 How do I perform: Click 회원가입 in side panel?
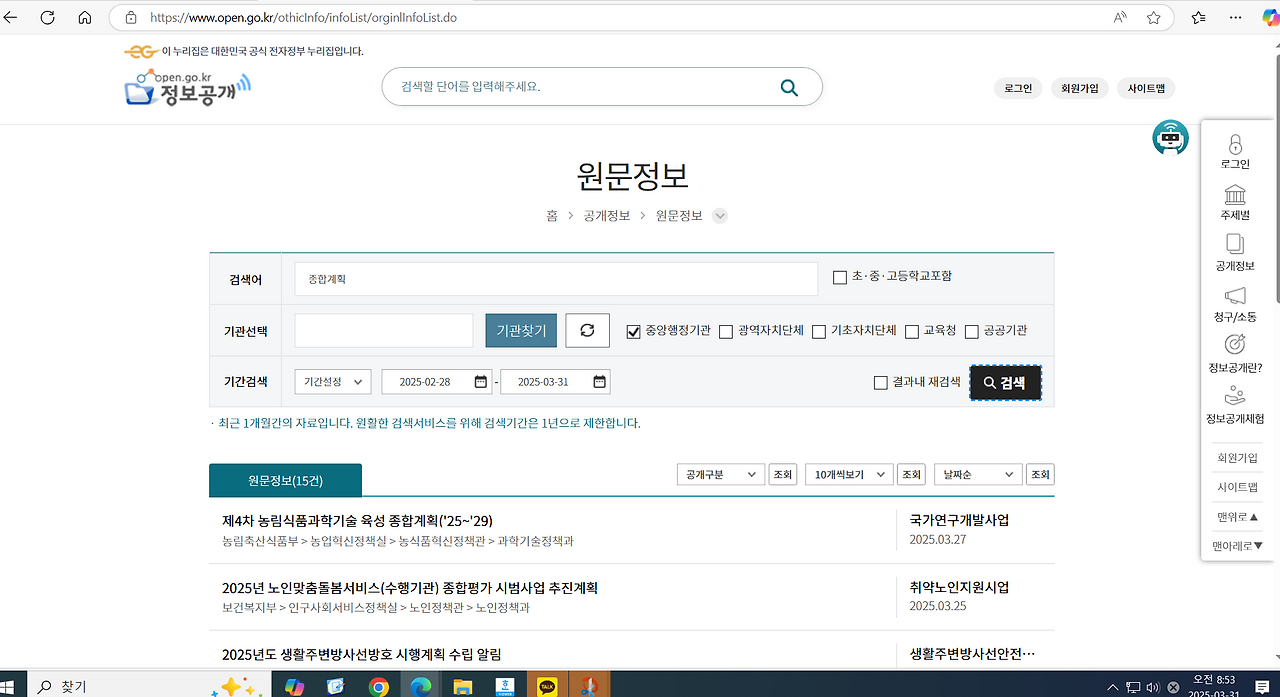pyautogui.click(x=1237, y=457)
